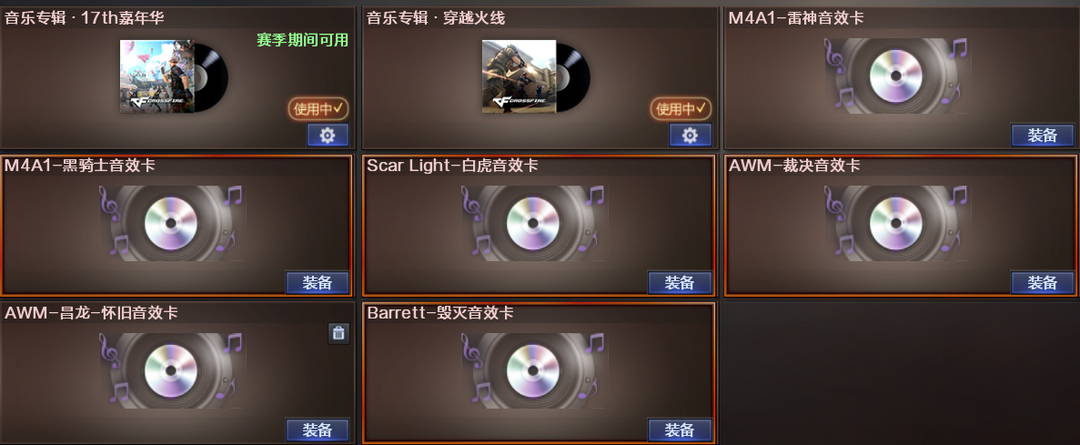Toggle 使用中 status on 穿越火线 album
The image size is (1080, 445).
click(x=681, y=108)
